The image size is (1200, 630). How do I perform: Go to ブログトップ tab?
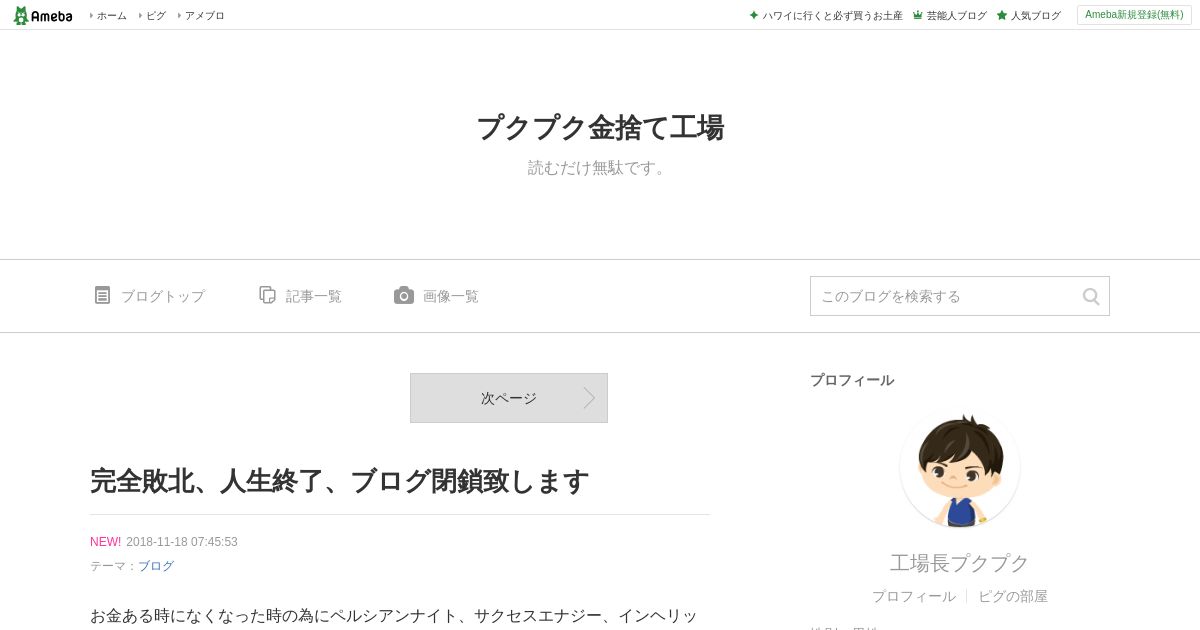click(162, 296)
